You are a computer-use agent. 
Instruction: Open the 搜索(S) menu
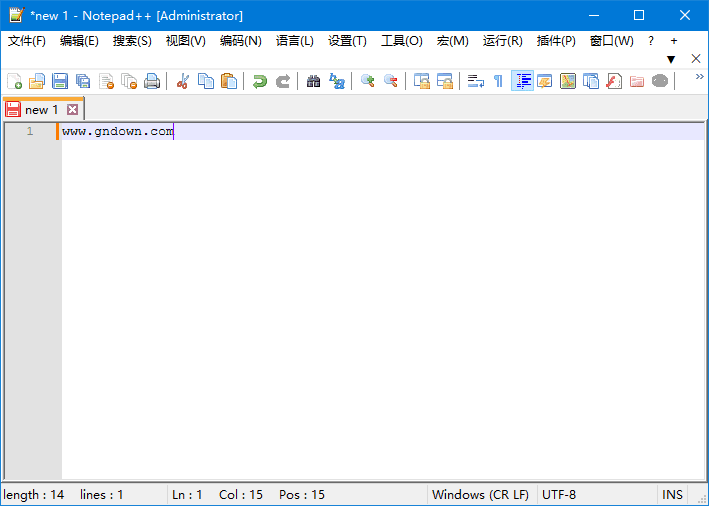click(132, 41)
